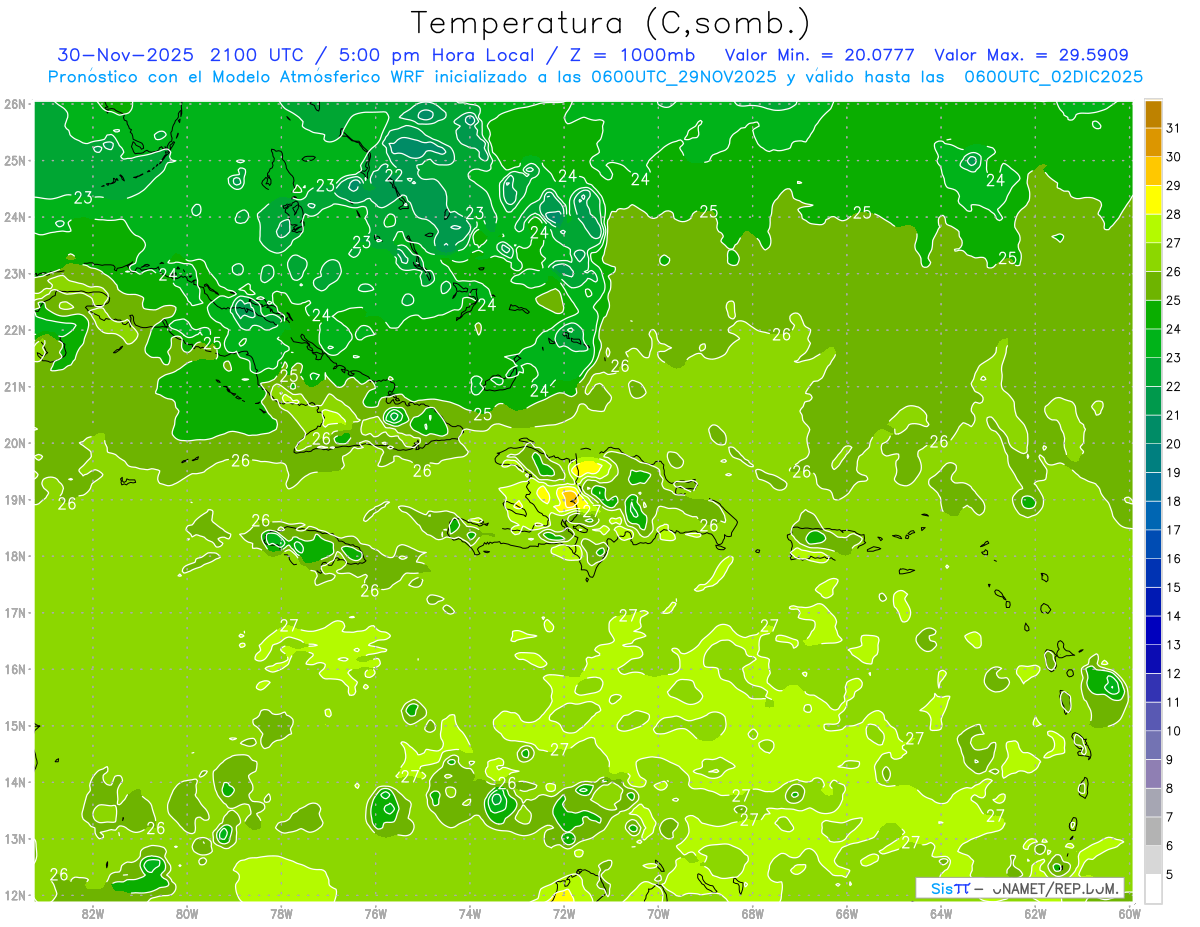Click legend value 5
Screen dimensions: 1200x927
tap(1170, 875)
